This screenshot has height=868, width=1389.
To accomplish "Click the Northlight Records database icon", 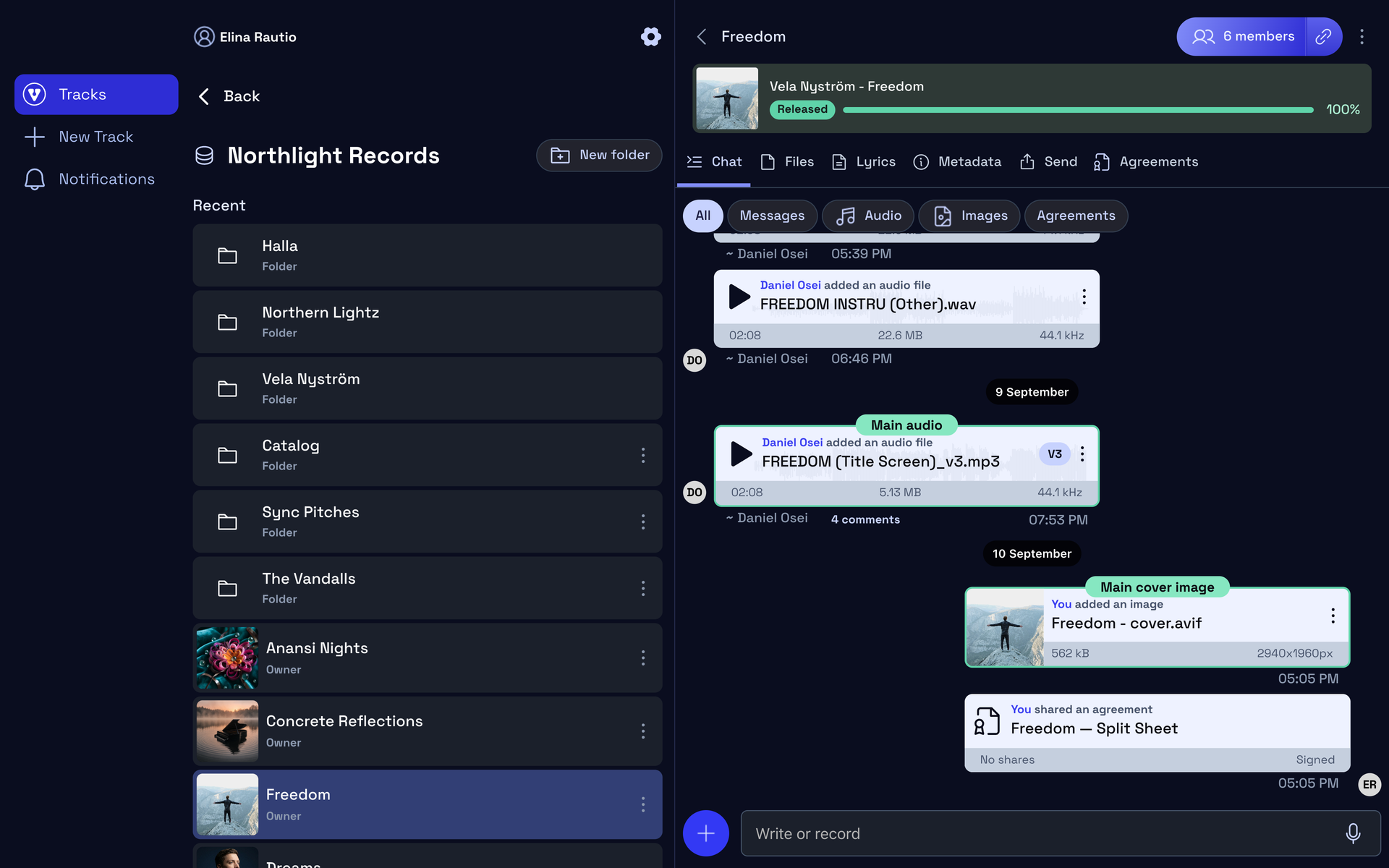I will 205,156.
